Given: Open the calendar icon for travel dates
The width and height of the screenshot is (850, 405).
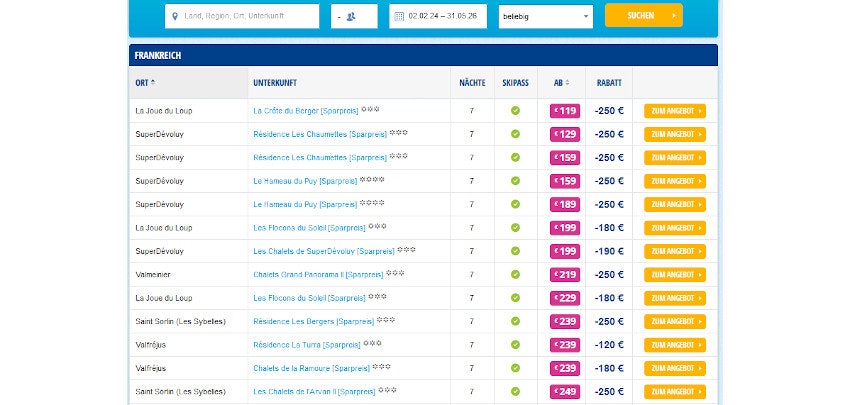Looking at the screenshot, I should point(399,17).
